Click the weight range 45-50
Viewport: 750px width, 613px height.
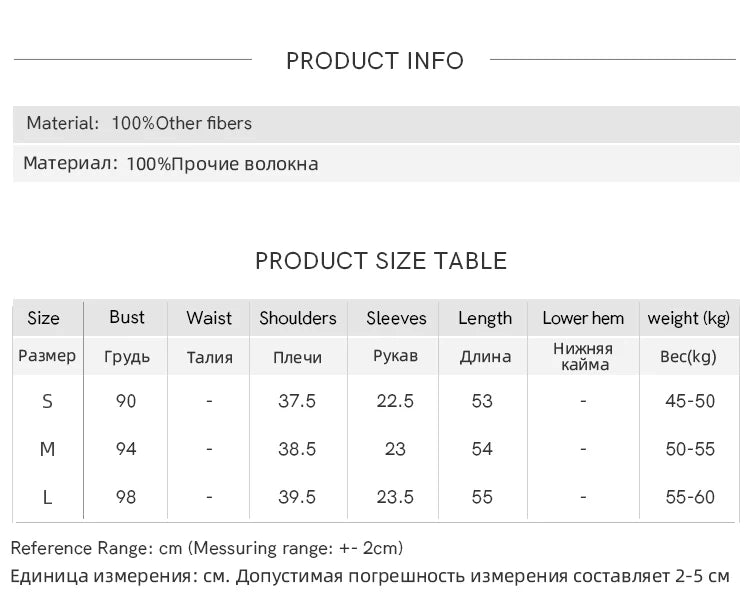690,401
